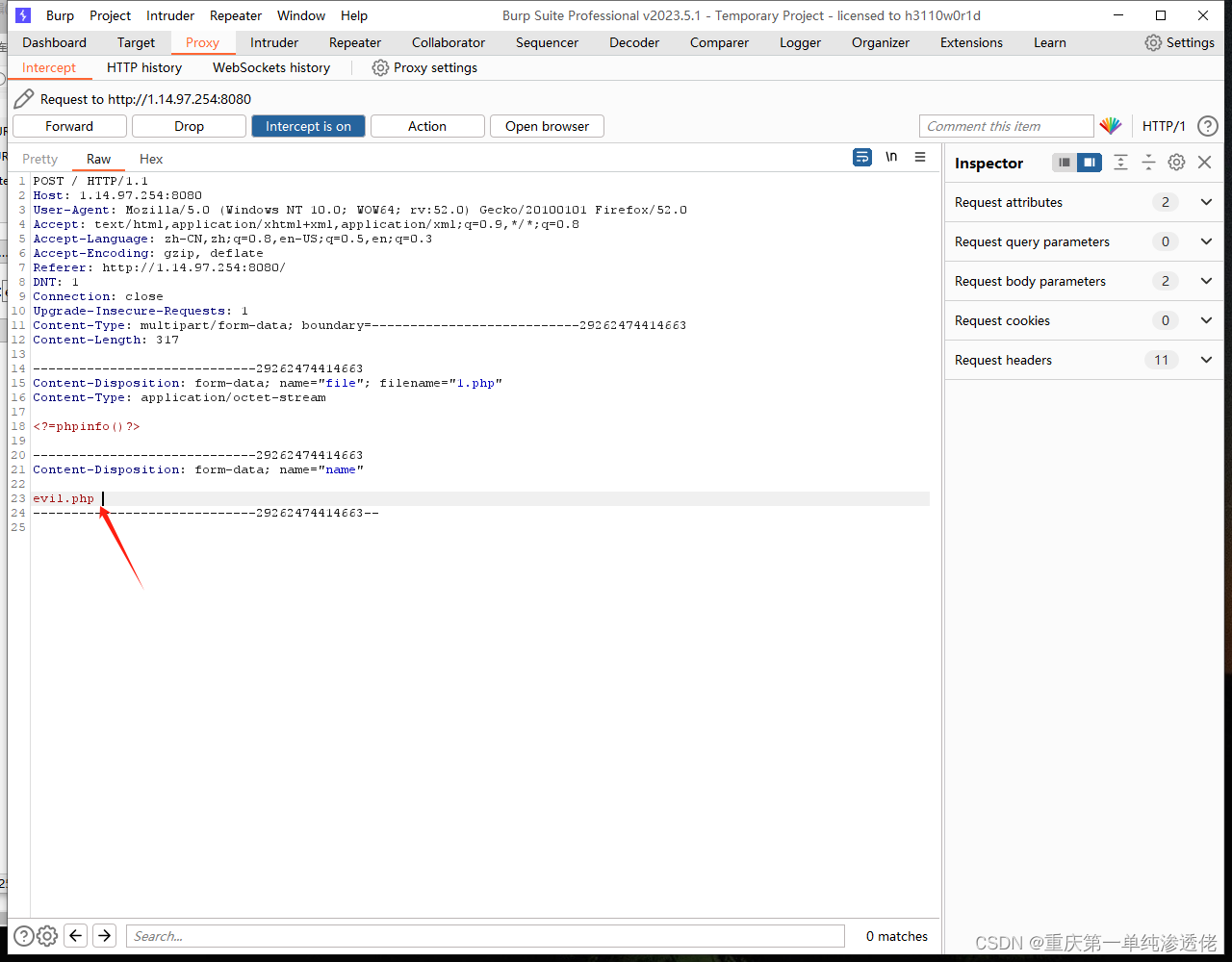Select the Proxy tab
Image resolution: width=1232 pixels, height=962 pixels.
click(x=202, y=42)
